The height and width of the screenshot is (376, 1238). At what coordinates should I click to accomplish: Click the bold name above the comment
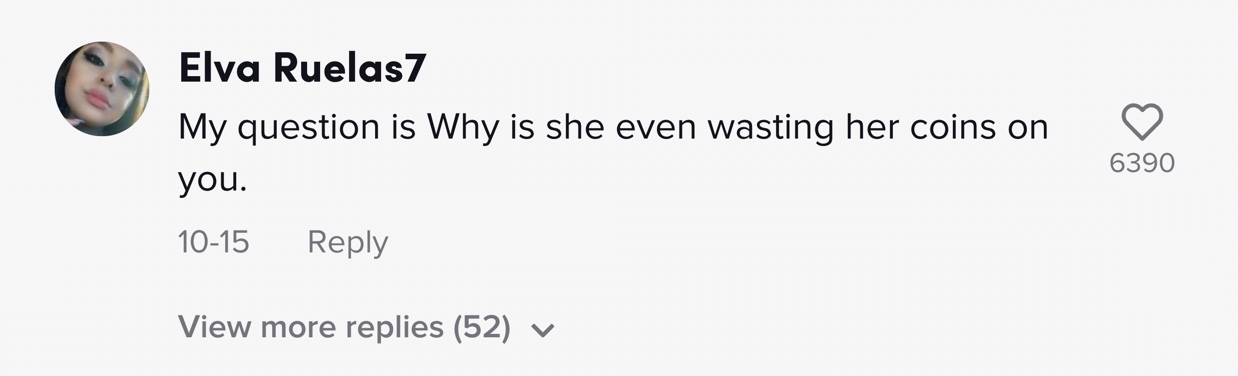302,70
